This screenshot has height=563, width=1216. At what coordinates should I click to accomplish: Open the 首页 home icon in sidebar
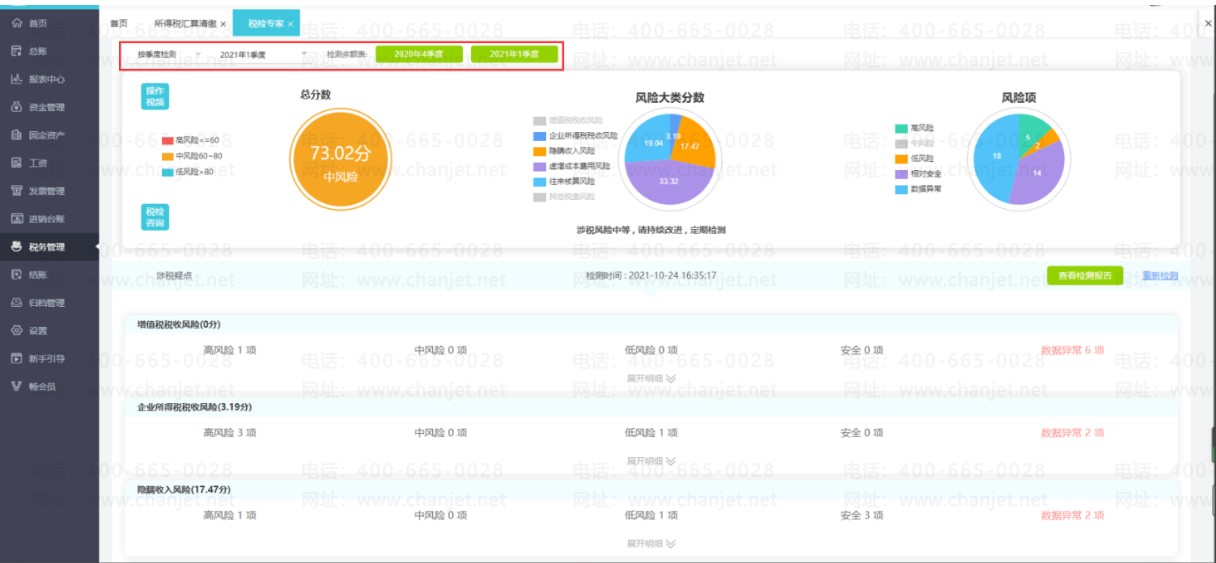click(17, 22)
